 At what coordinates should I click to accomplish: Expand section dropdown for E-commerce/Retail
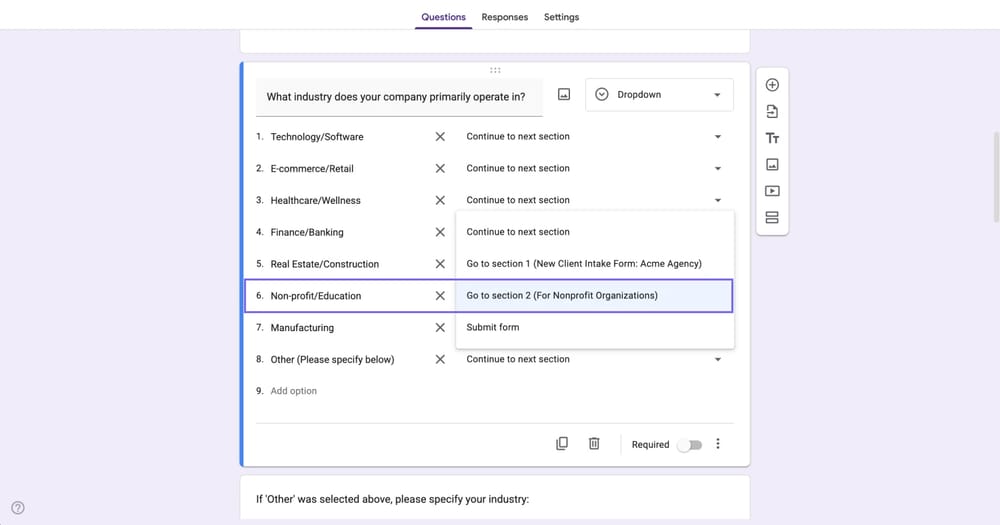[717, 169]
